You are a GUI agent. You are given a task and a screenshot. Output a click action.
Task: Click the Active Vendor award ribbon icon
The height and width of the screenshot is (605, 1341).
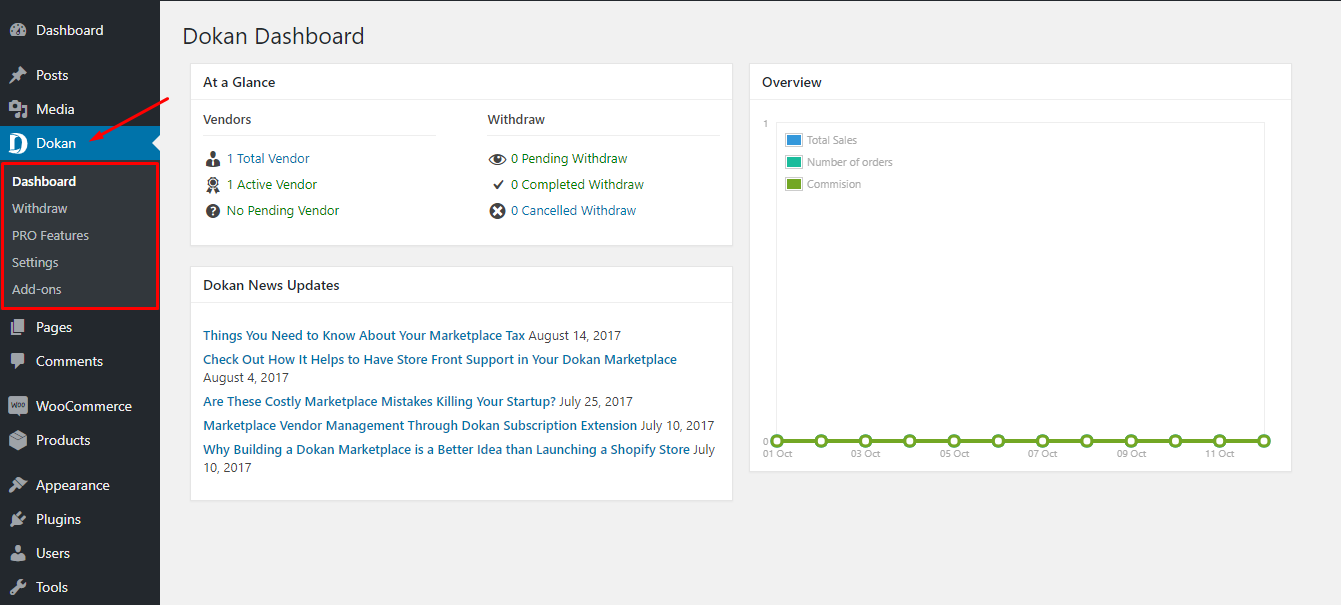click(212, 185)
